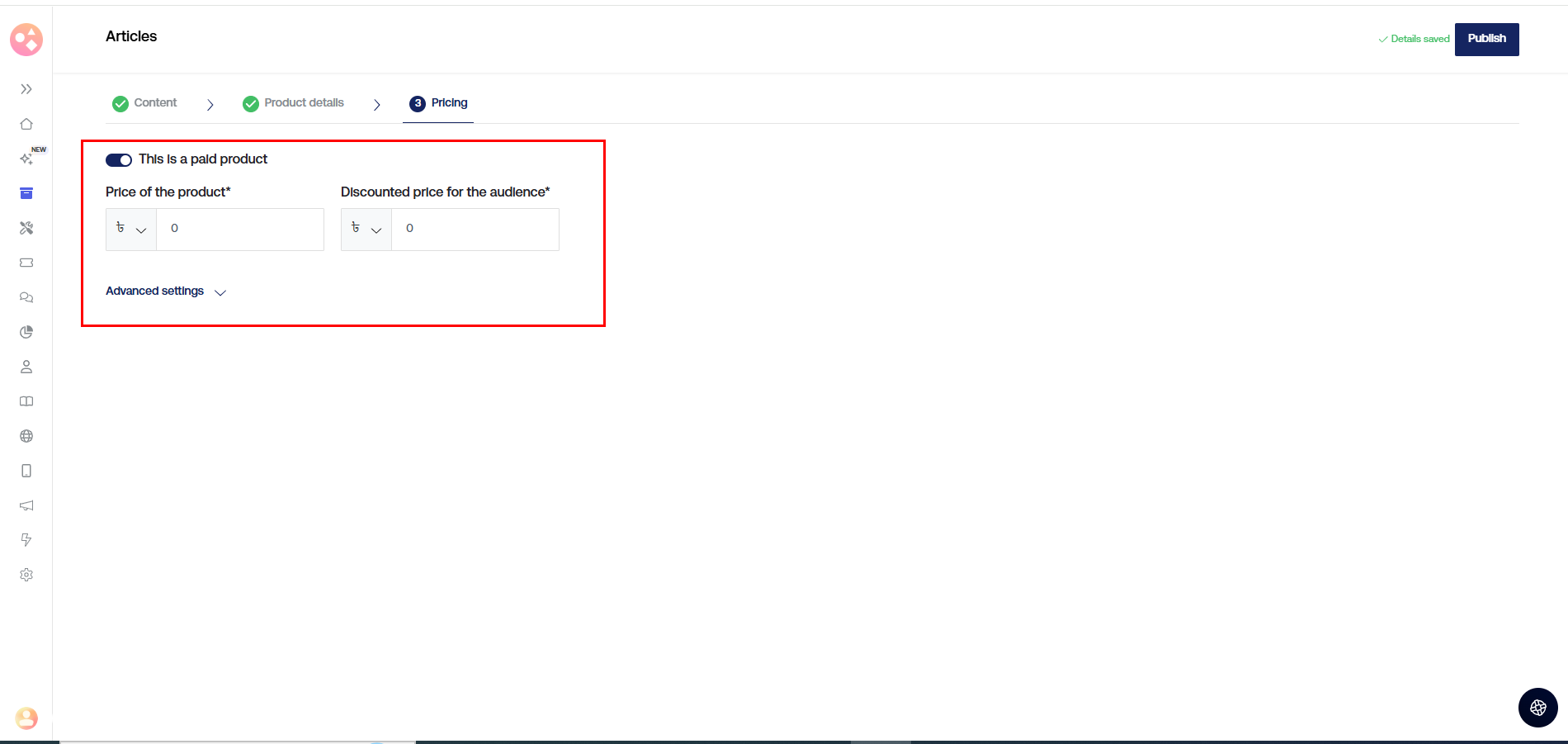Go to Home via house icon

pyautogui.click(x=26, y=124)
